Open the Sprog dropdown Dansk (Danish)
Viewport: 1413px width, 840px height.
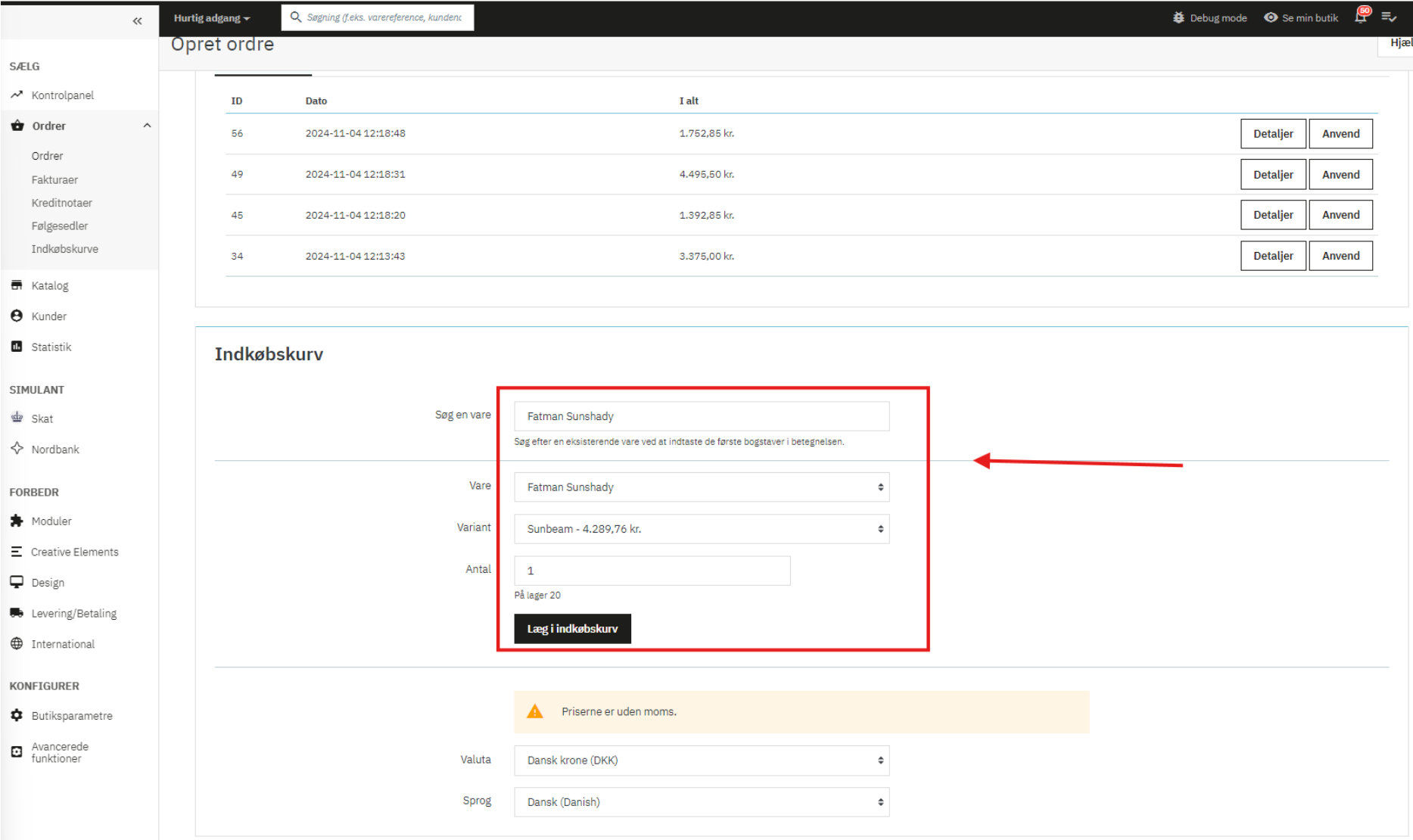[701, 801]
